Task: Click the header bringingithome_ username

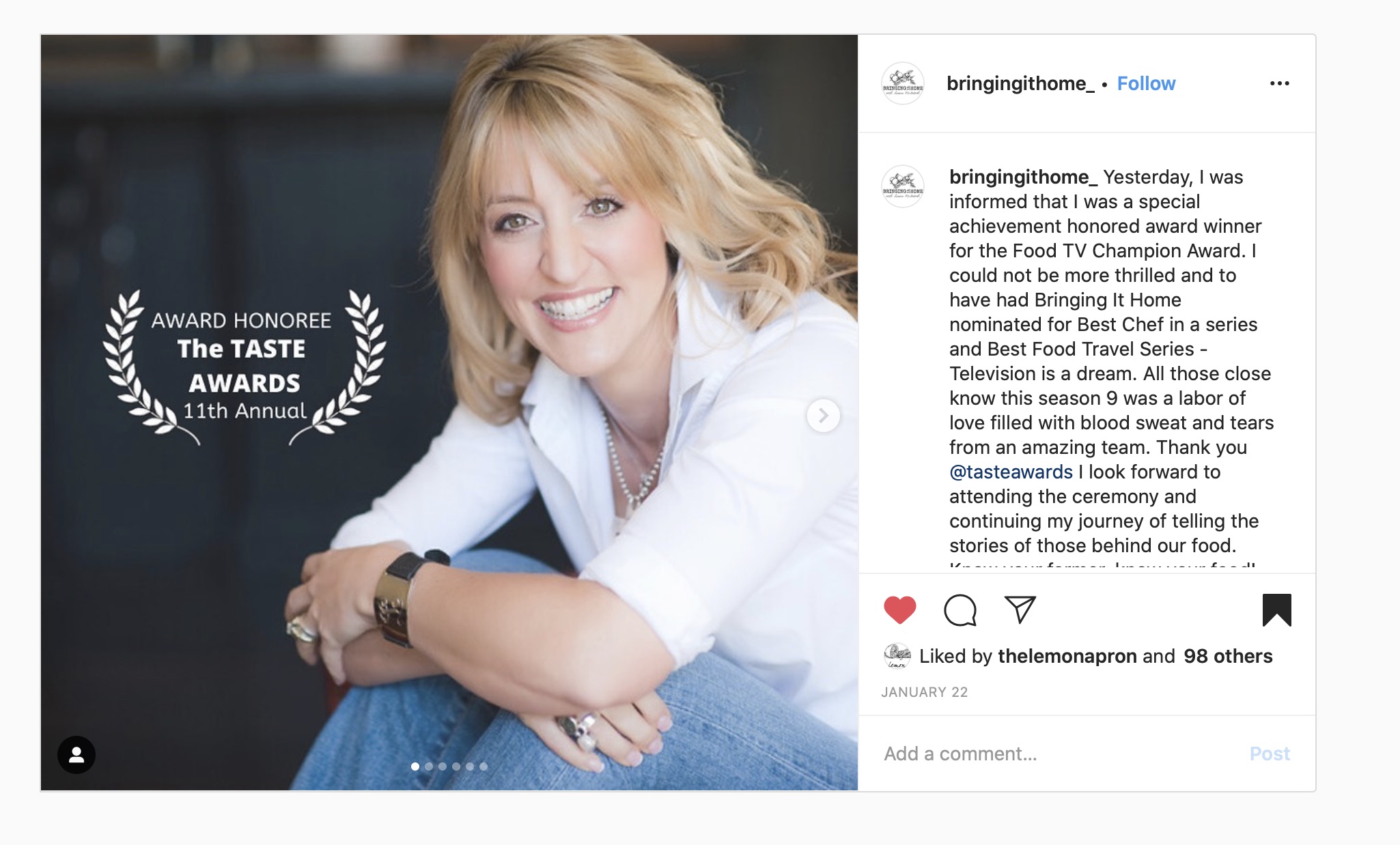Action: coord(1020,83)
